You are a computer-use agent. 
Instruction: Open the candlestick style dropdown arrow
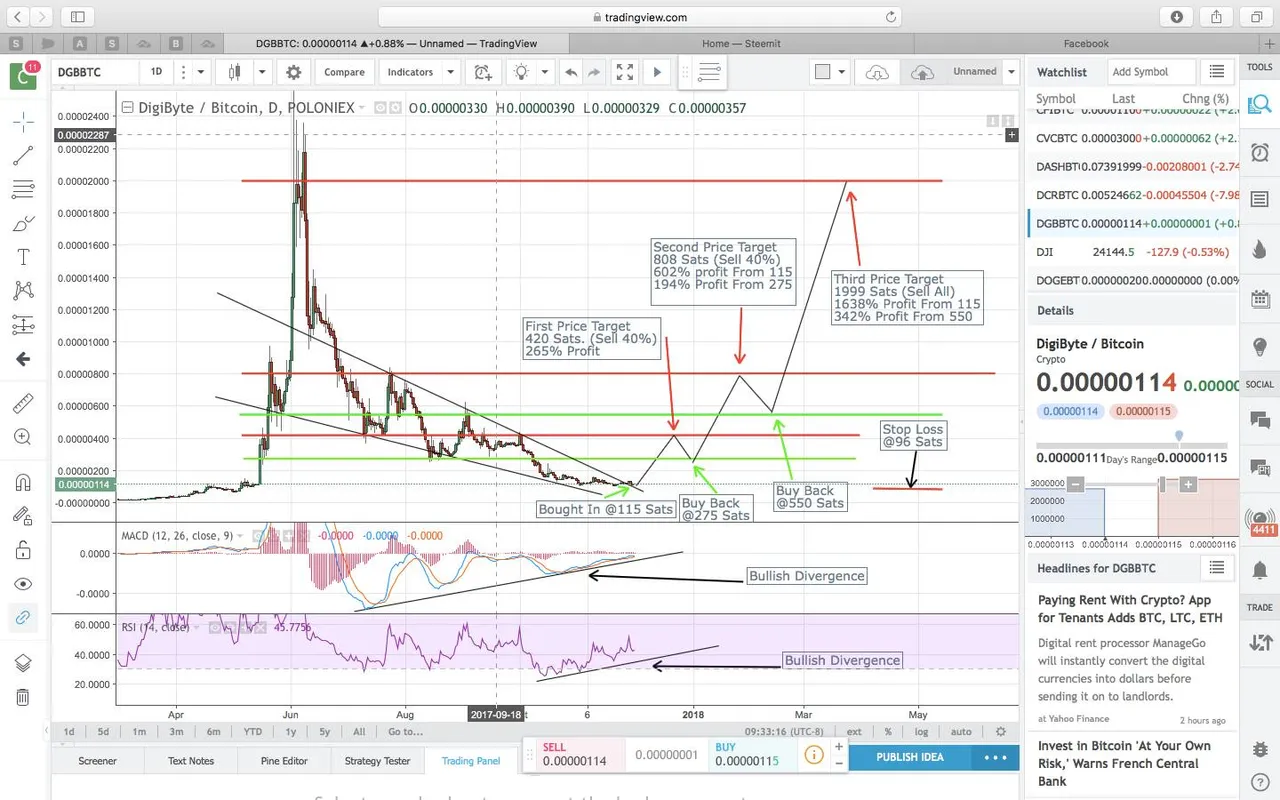click(x=262, y=72)
